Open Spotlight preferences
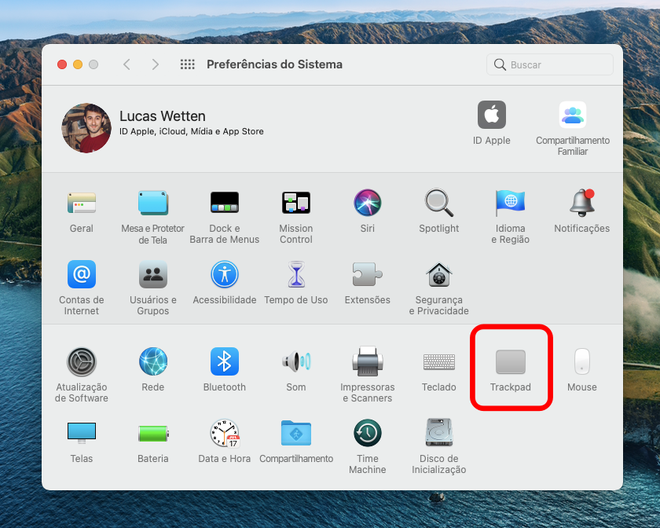Viewport: 660px width, 528px height. 439,203
